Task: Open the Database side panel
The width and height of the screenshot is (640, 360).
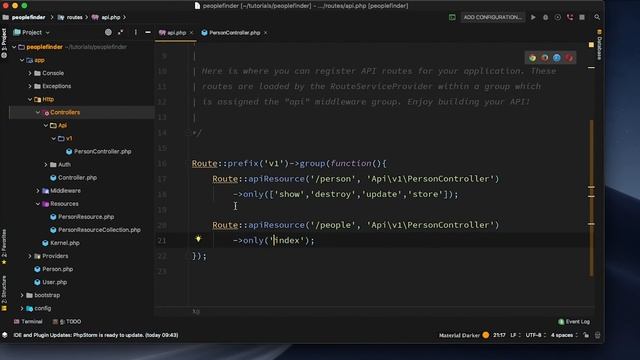Action: click(x=599, y=45)
